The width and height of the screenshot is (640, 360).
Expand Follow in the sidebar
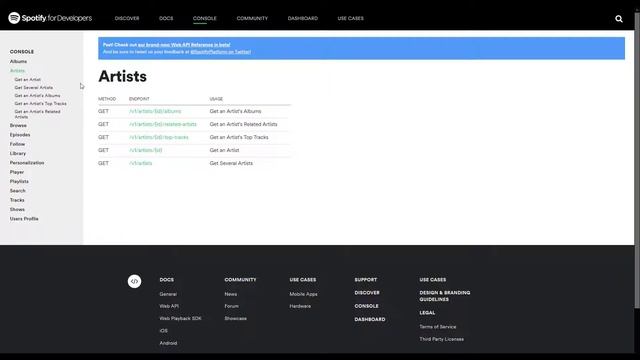[x=18, y=144]
